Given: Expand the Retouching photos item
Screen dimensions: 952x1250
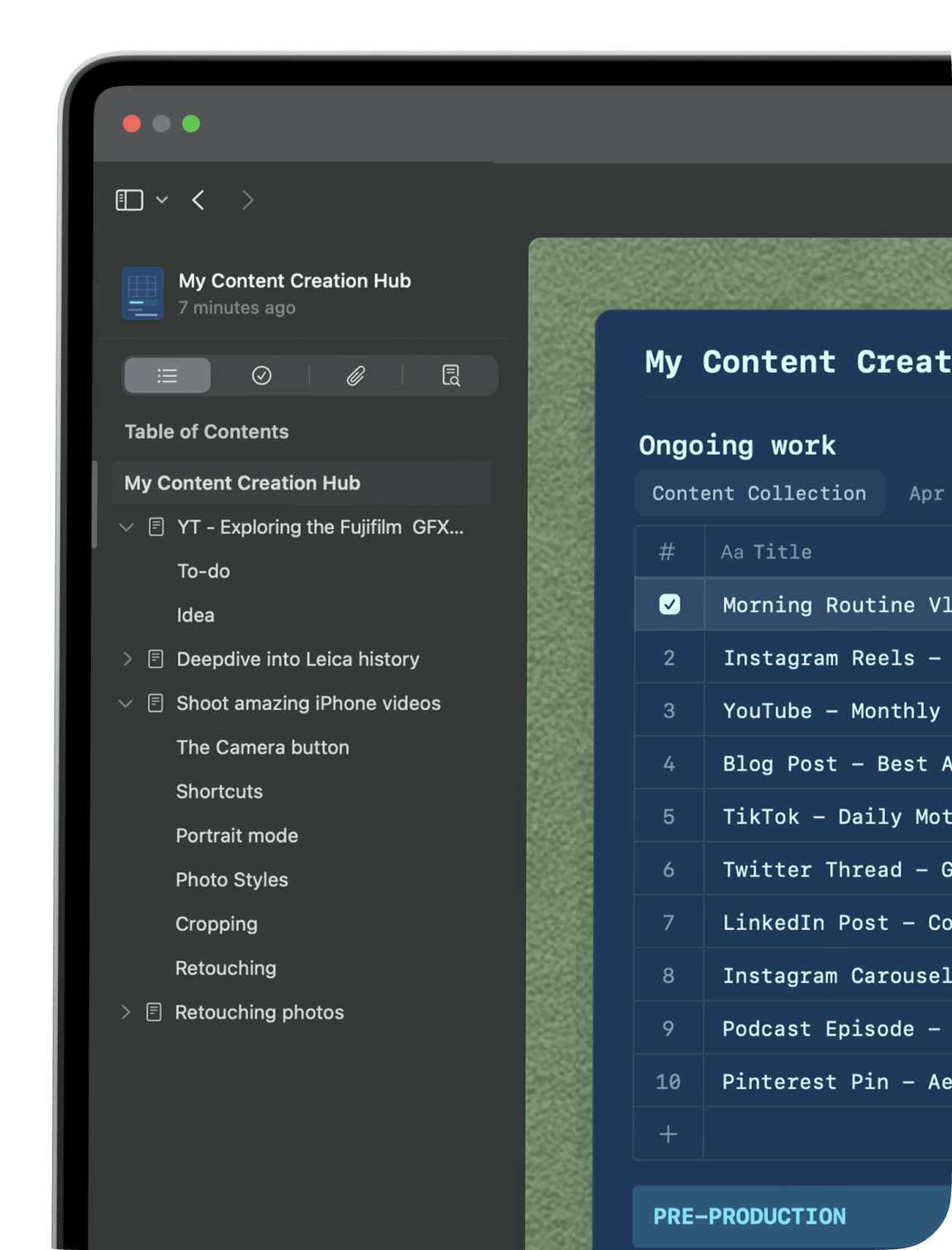Looking at the screenshot, I should [x=126, y=1012].
